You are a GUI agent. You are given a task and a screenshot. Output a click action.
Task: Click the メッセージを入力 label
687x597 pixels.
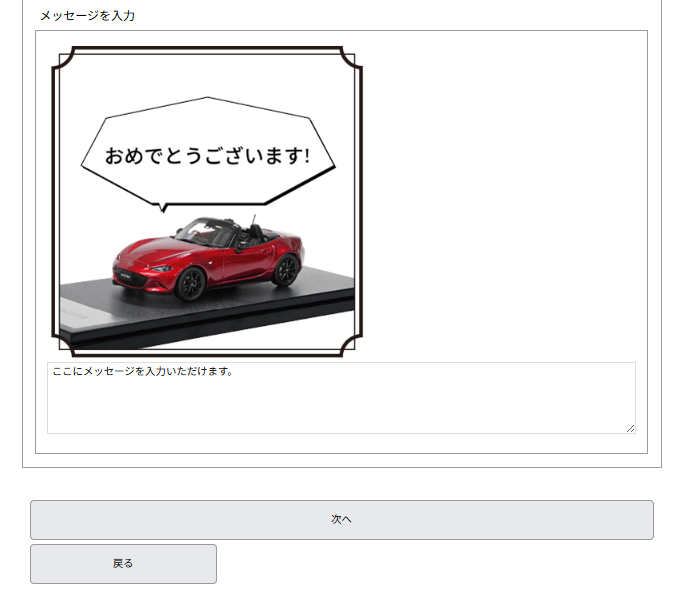tap(87, 15)
